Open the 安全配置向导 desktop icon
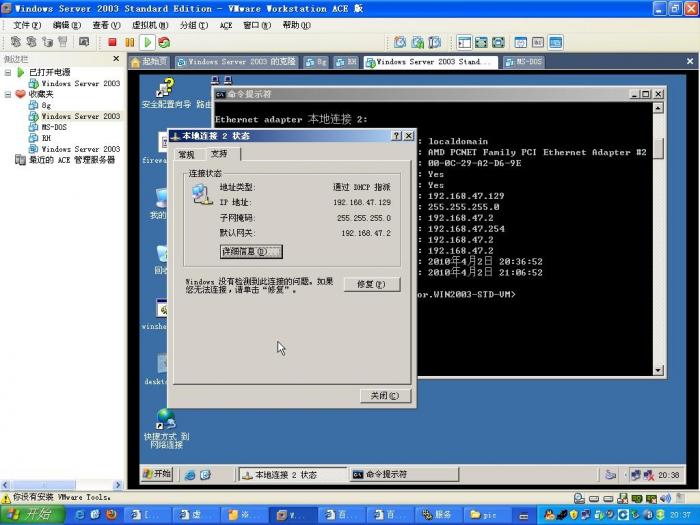This screenshot has height=525, width=700. click(166, 93)
